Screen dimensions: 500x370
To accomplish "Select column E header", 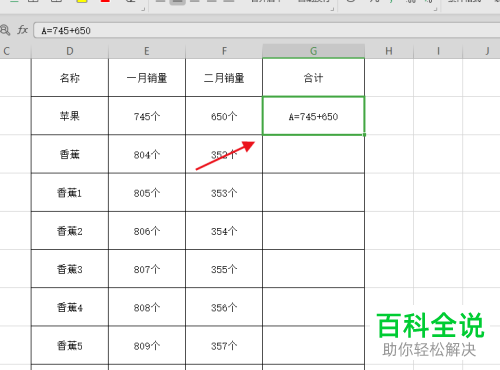I will pos(147,51).
